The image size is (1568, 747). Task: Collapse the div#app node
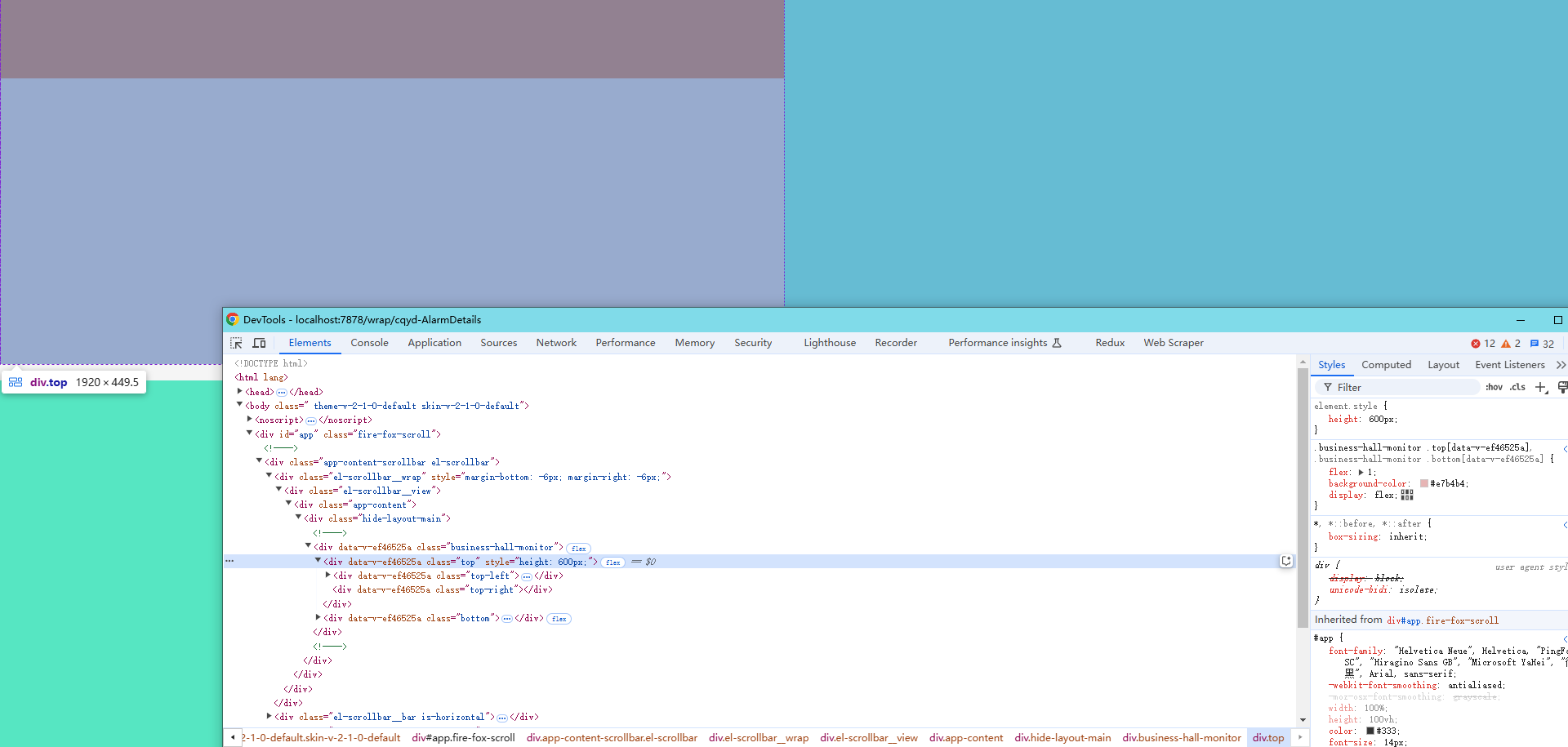pos(249,434)
